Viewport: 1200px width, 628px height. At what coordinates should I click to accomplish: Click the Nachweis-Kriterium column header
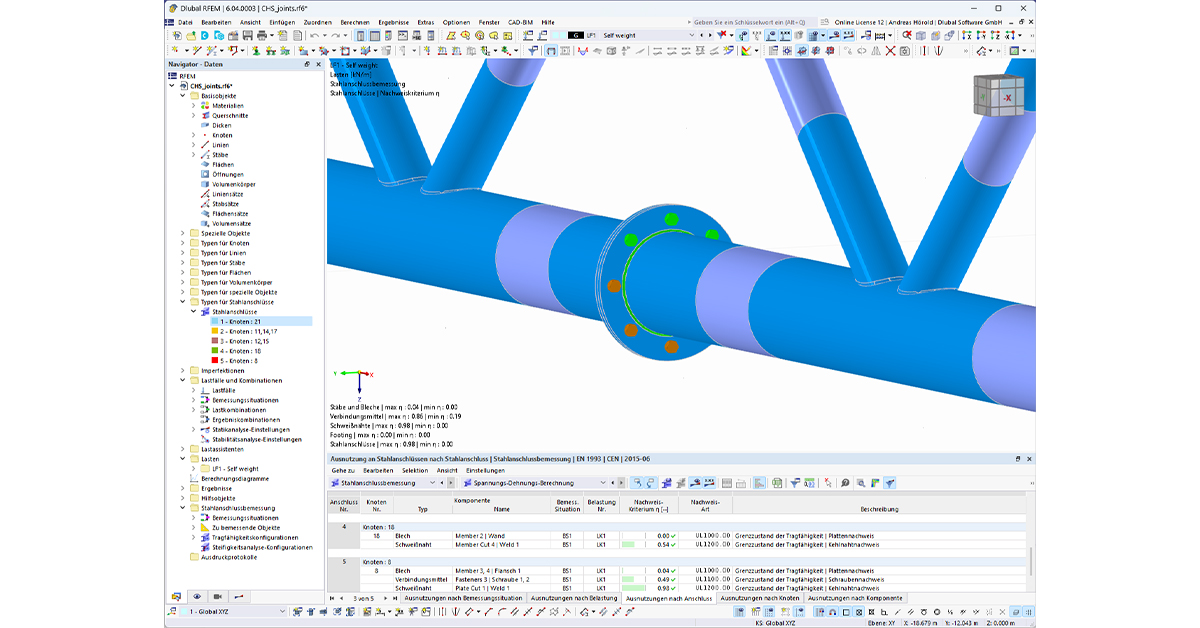[x=649, y=504]
